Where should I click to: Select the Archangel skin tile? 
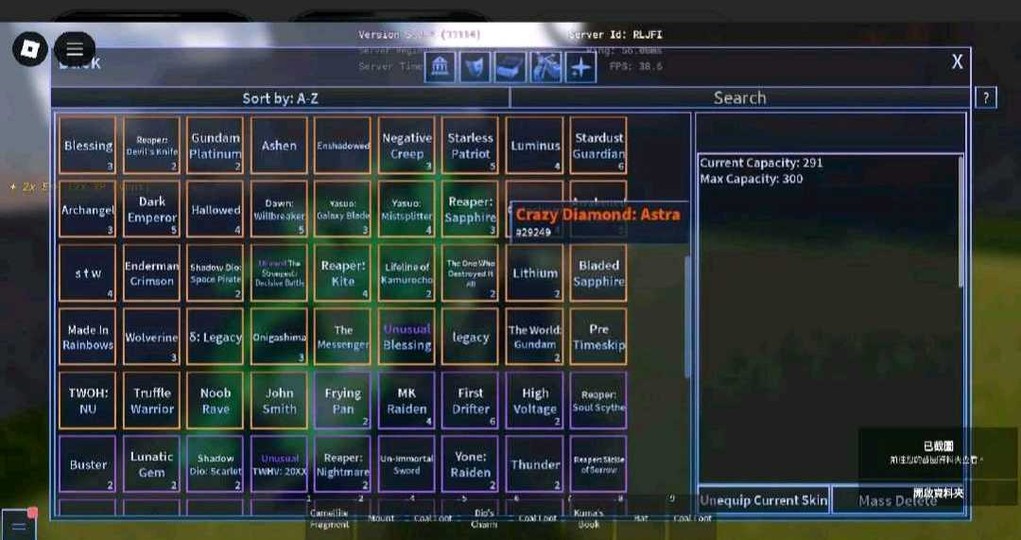pos(87,209)
